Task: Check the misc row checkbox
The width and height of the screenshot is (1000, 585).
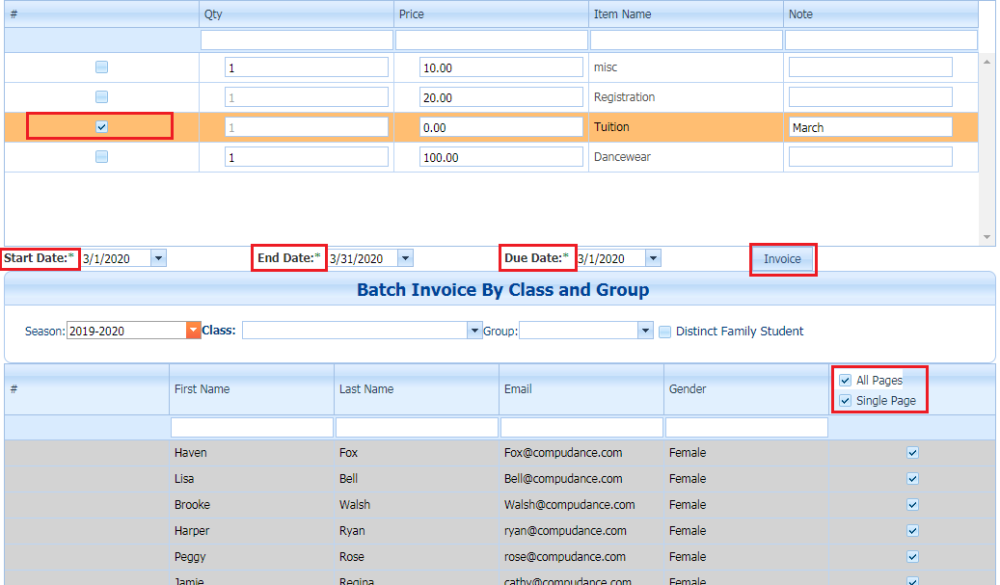Action: 101,67
